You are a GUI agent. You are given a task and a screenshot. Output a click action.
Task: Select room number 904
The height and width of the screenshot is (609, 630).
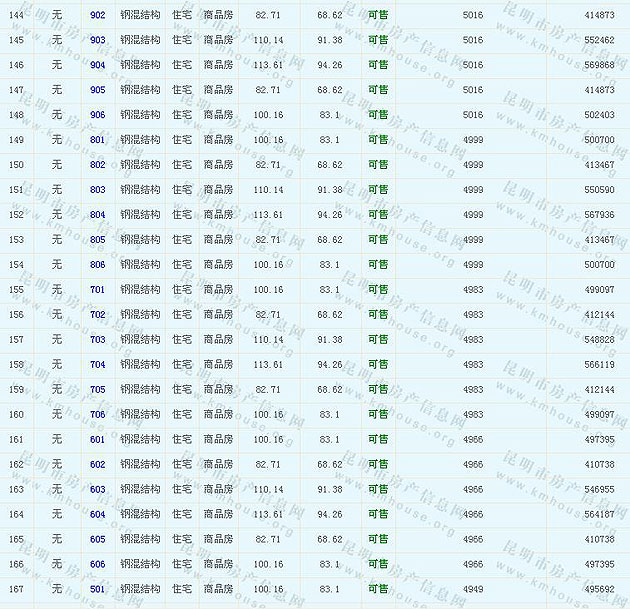(97, 65)
